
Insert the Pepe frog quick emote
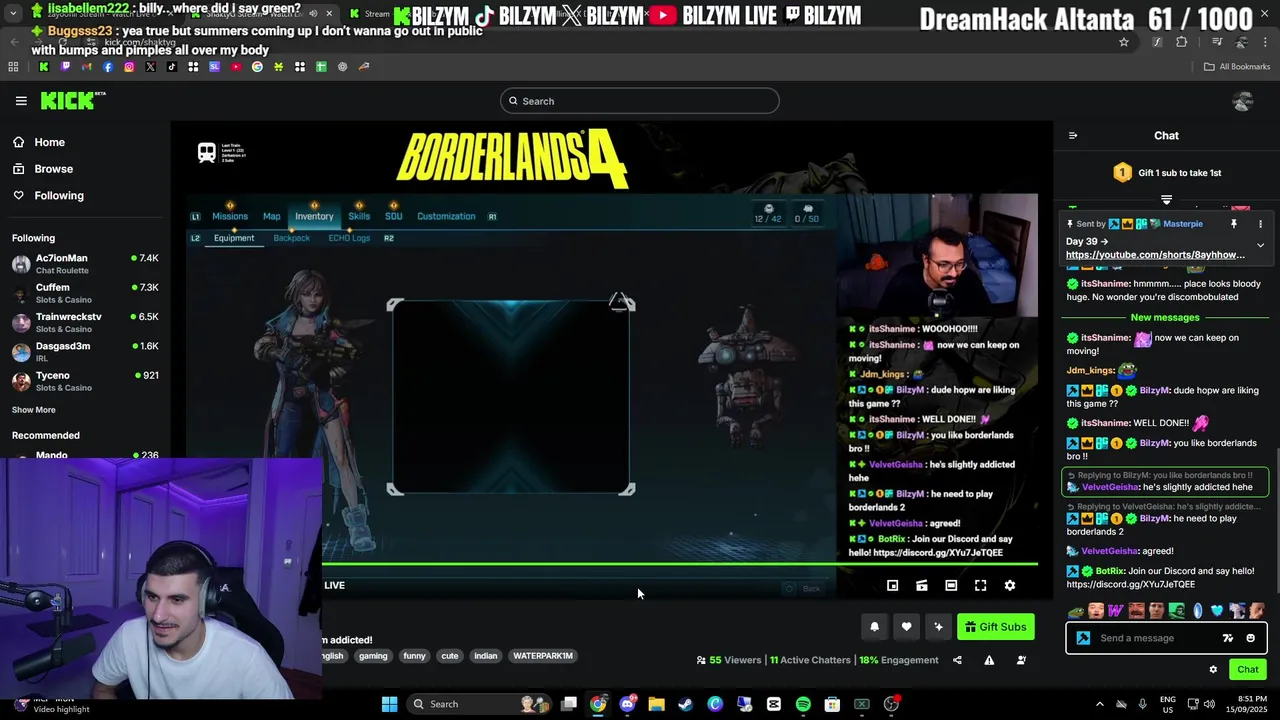(x=1076, y=611)
